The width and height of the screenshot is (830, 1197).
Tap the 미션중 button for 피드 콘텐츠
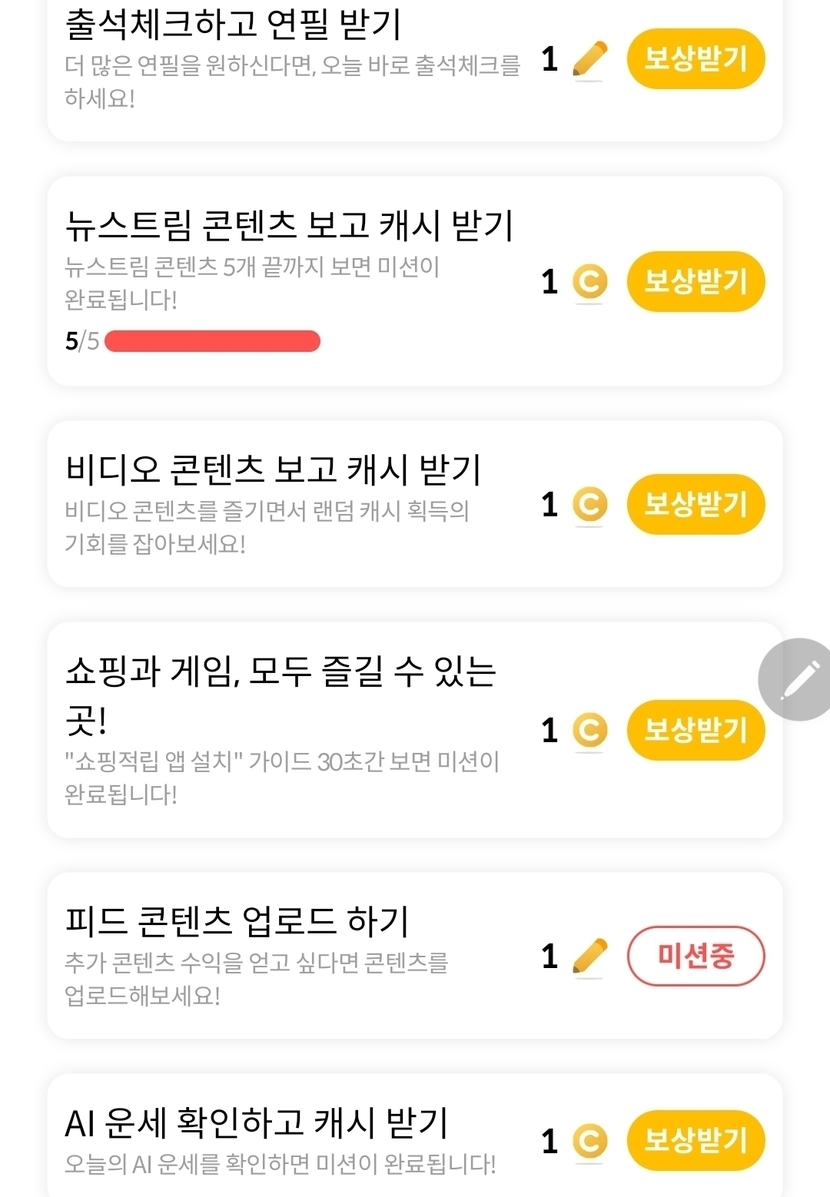pyautogui.click(x=696, y=957)
